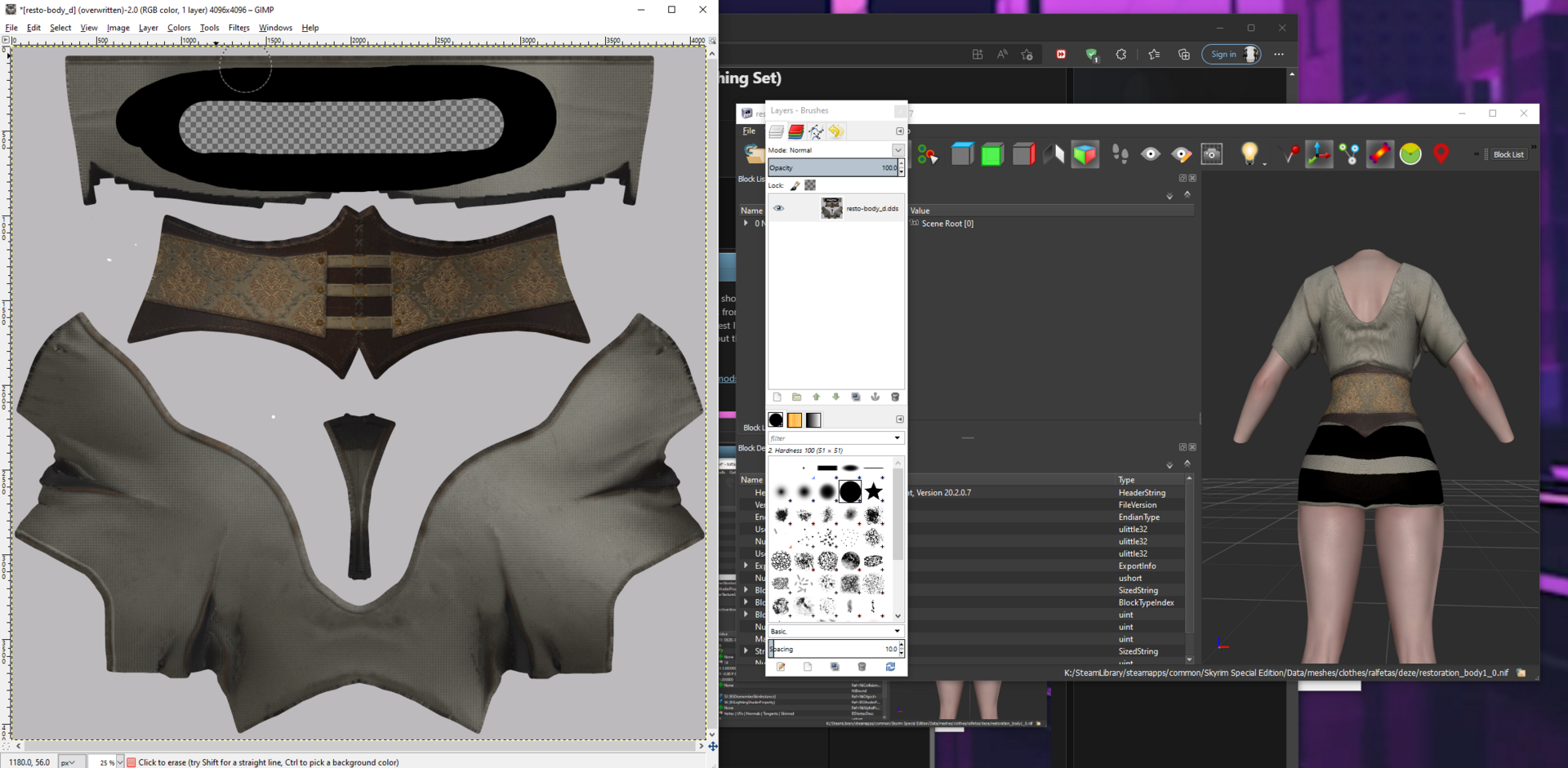
Task: Duplicate the resto-body_d.dds layer
Action: pos(855,397)
